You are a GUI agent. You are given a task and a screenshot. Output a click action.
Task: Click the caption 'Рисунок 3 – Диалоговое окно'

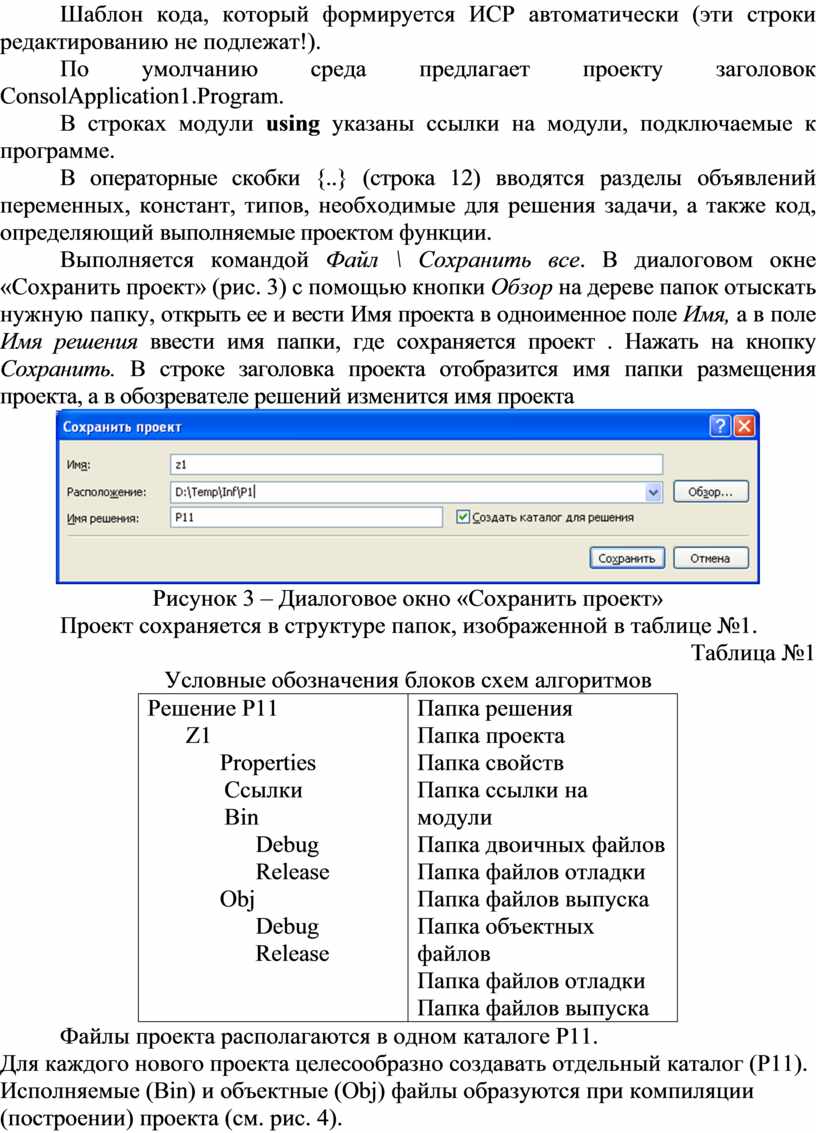tap(303, 598)
